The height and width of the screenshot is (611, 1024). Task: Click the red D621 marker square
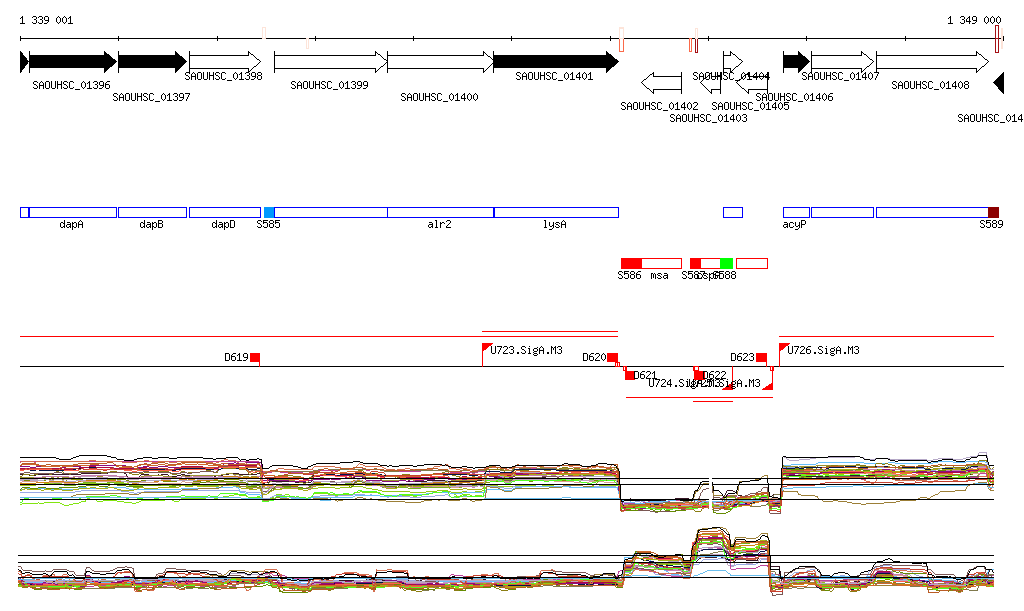630,375
